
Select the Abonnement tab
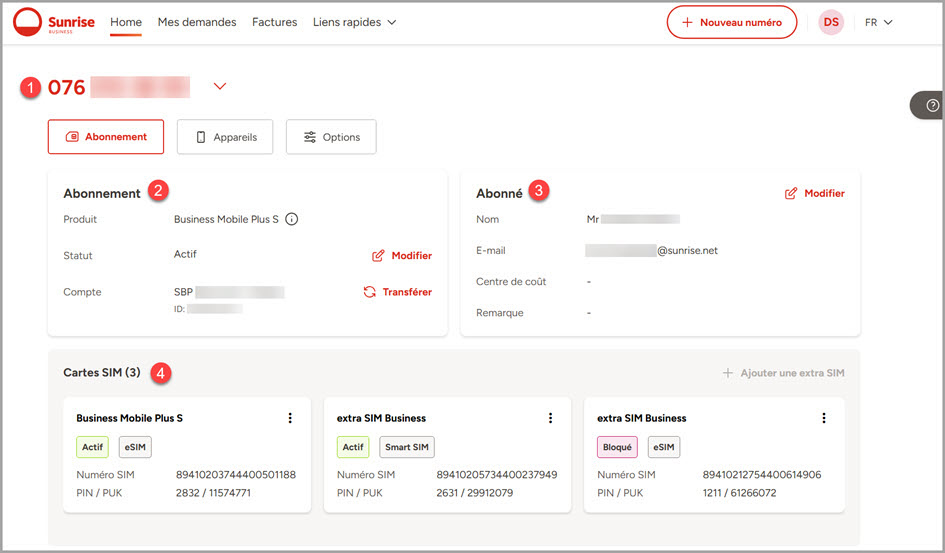[106, 137]
